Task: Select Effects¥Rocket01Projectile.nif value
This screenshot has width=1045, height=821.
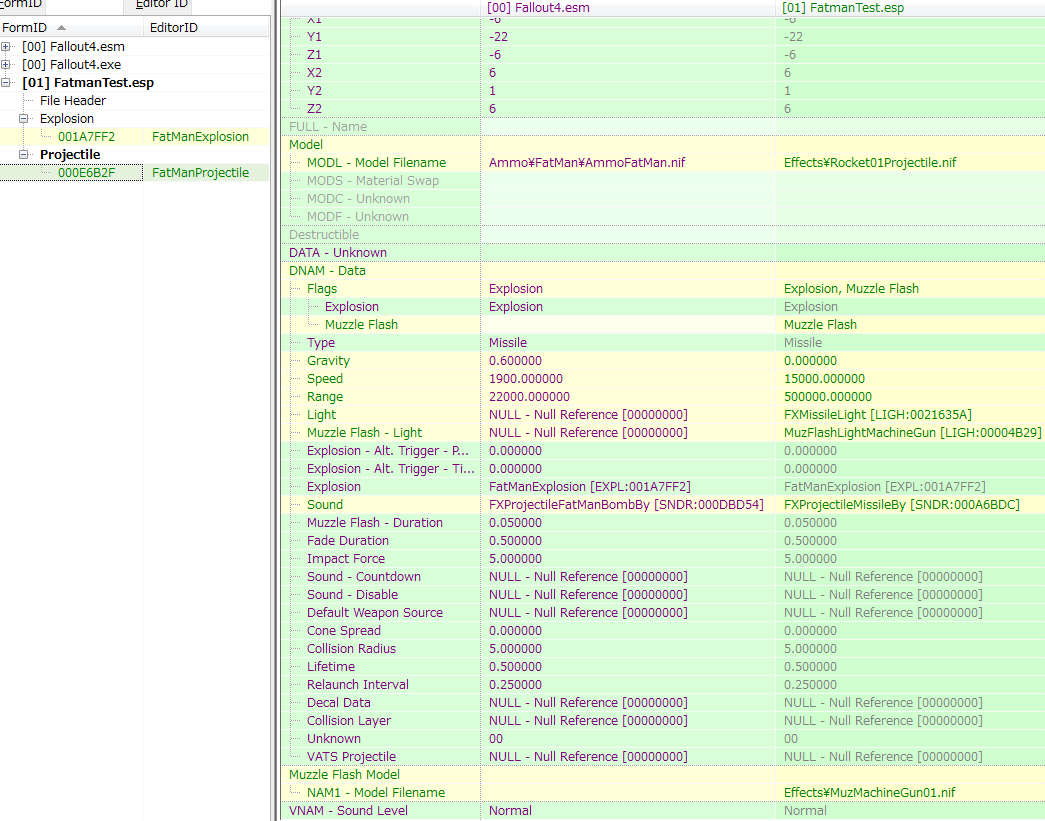Action: (x=870, y=163)
